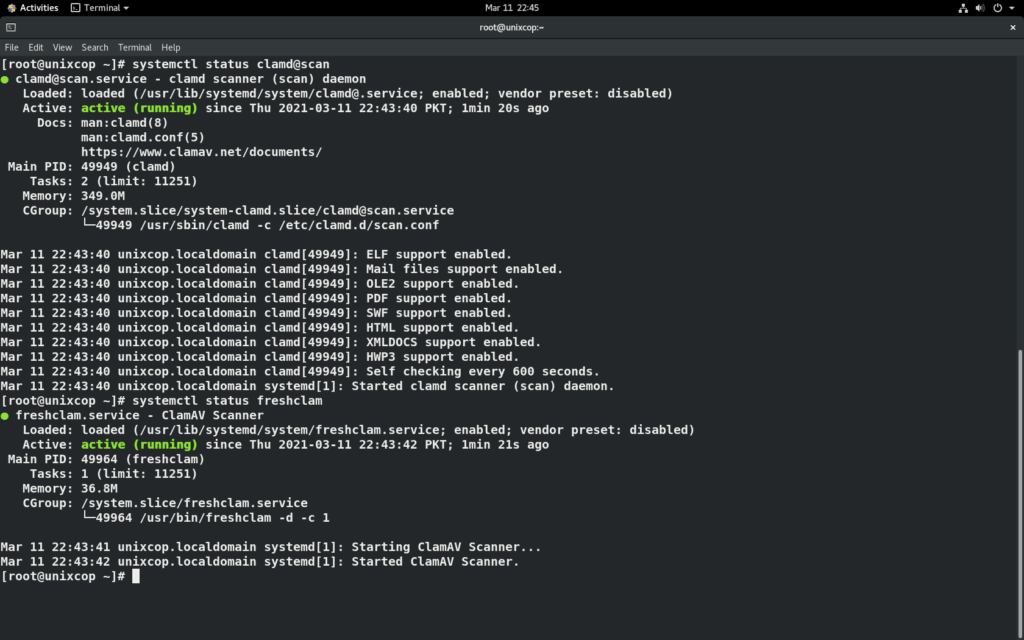Viewport: 1024px width, 640px height.
Task: Click the Memory 36.8M value
Action: point(99,488)
